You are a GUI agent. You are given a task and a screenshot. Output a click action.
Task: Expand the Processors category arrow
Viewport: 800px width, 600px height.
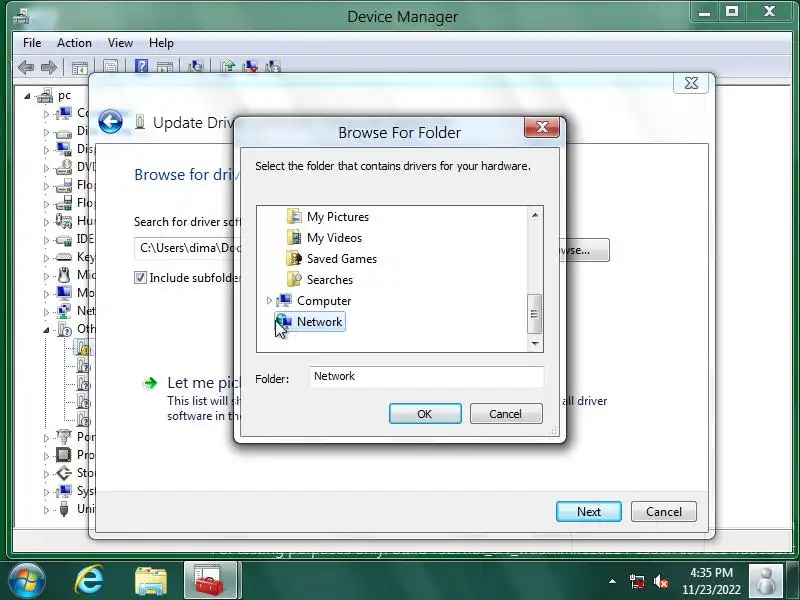pos(46,456)
